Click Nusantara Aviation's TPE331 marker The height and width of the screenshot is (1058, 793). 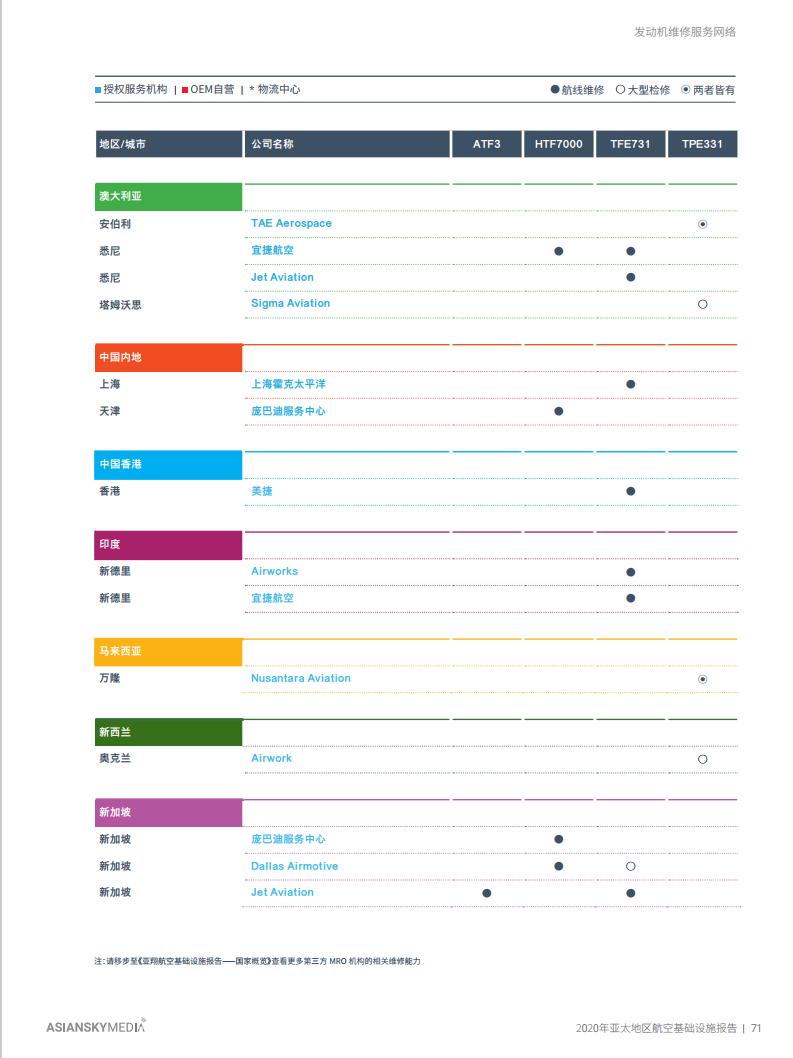click(x=702, y=679)
